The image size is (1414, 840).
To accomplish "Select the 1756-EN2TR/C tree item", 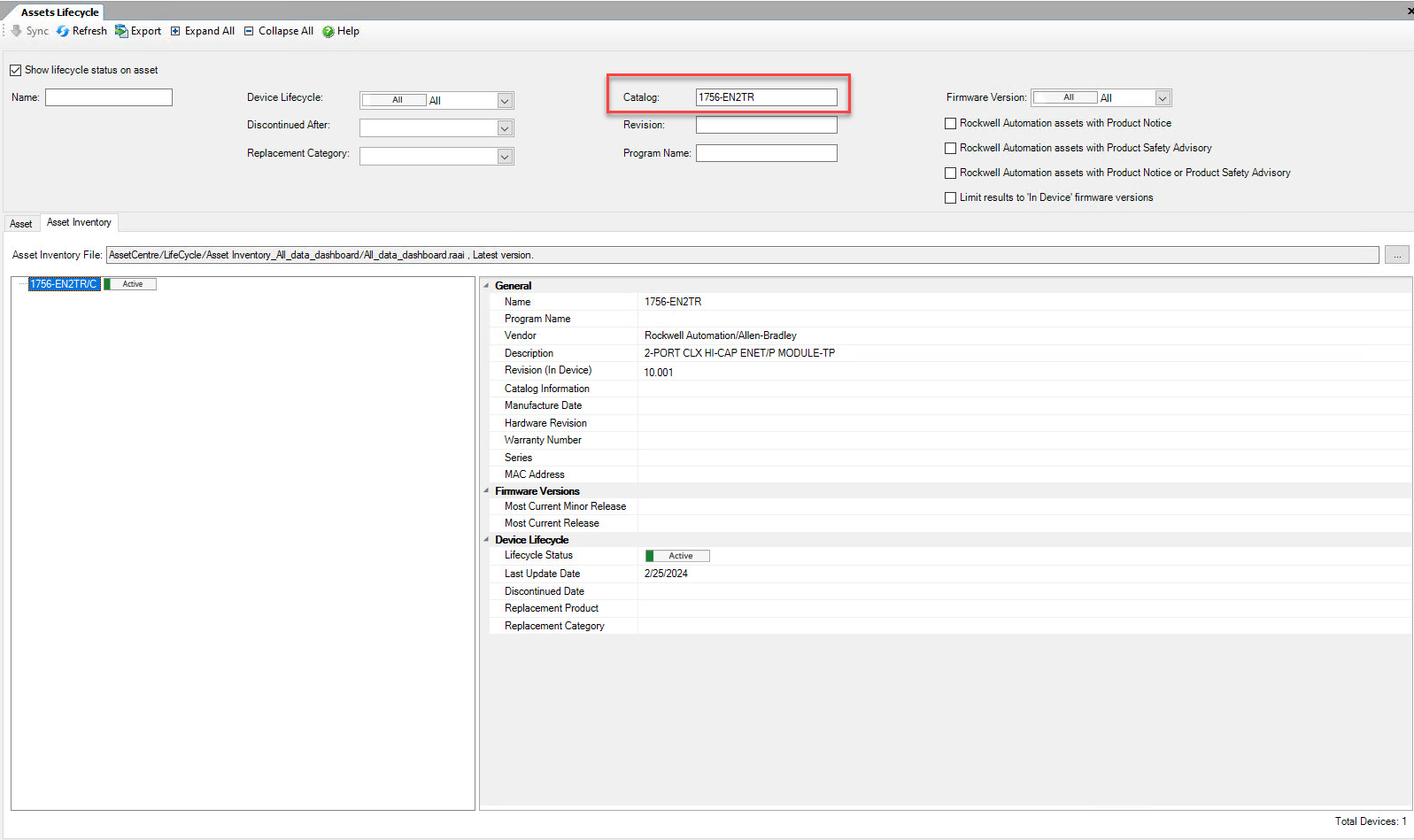I will click(x=64, y=284).
